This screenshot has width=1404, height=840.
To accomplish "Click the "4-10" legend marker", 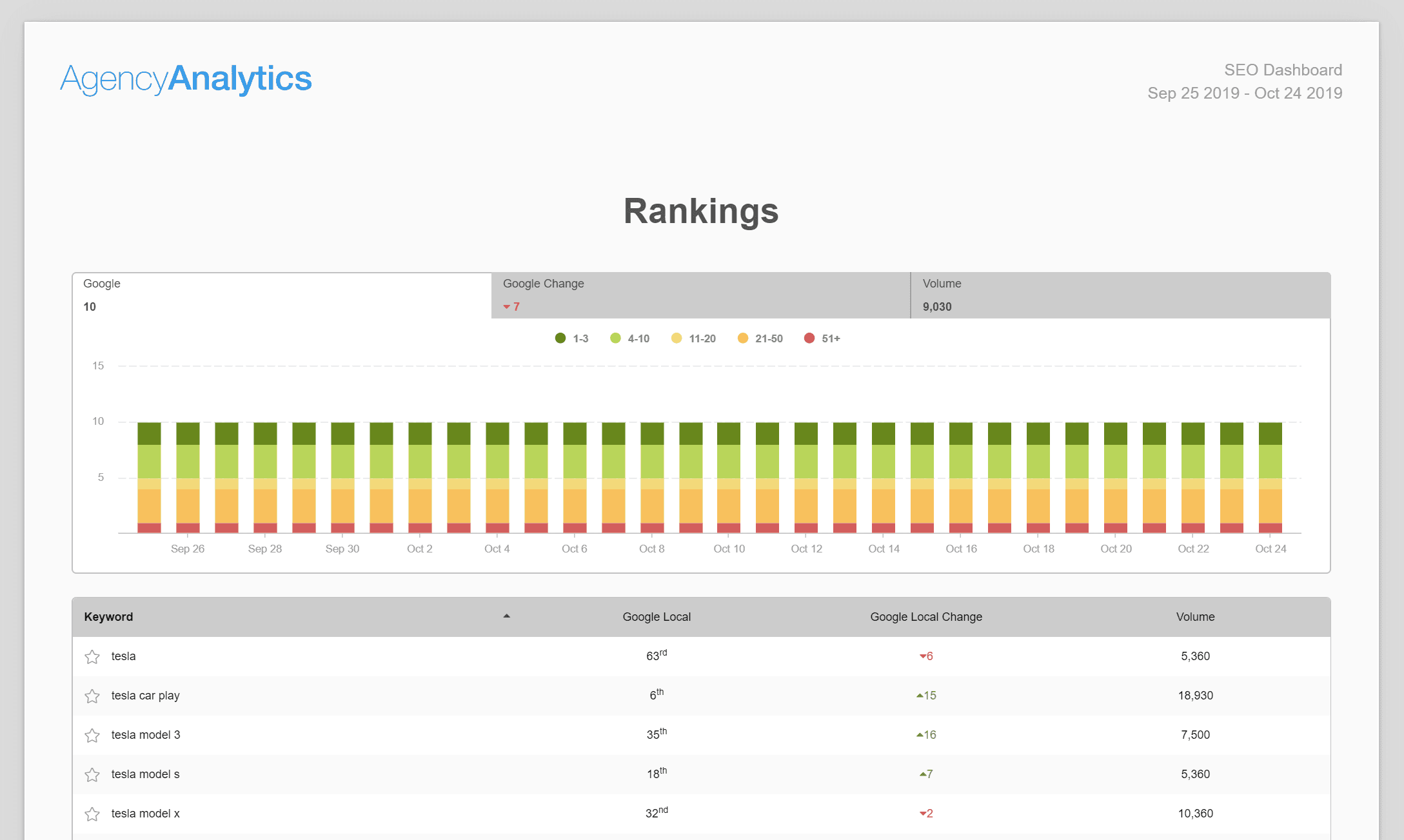I will (x=615, y=338).
